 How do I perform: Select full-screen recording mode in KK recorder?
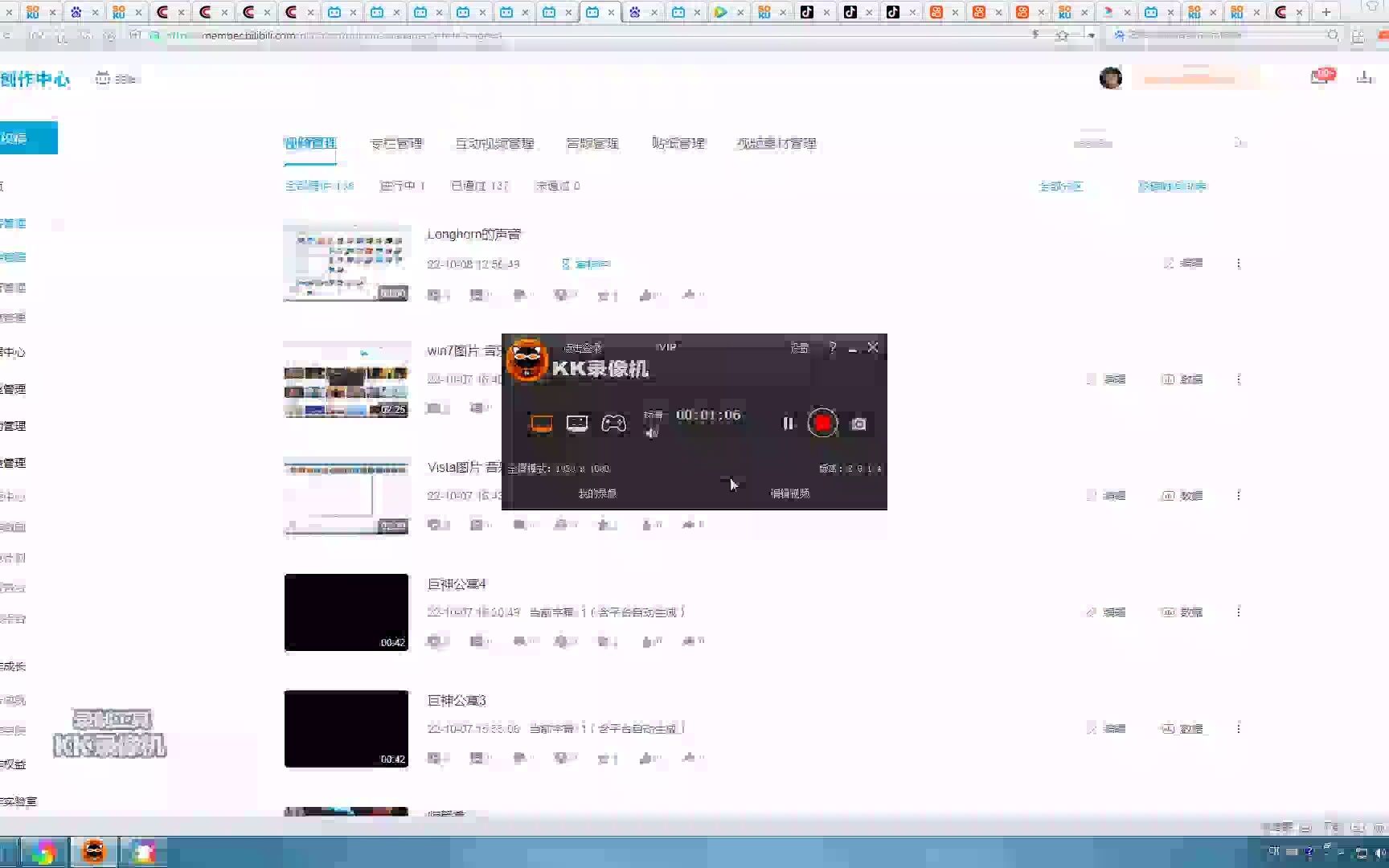point(541,424)
